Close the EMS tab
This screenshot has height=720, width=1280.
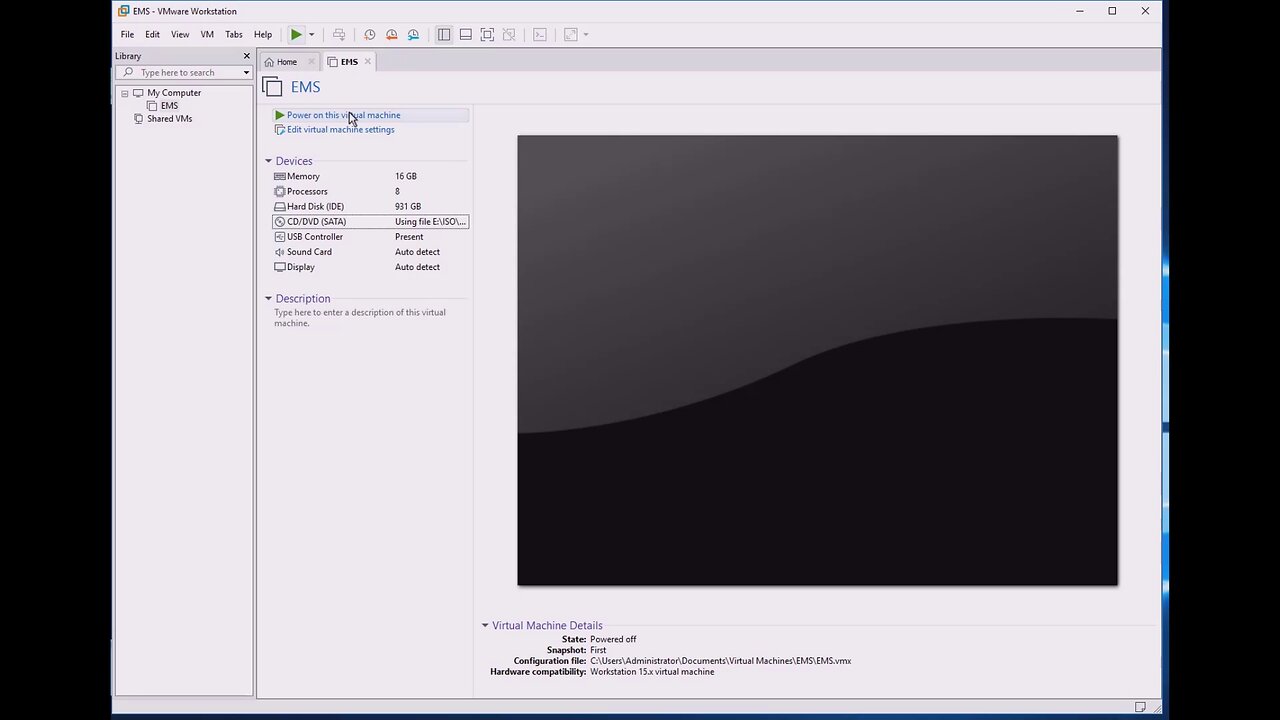[367, 62]
